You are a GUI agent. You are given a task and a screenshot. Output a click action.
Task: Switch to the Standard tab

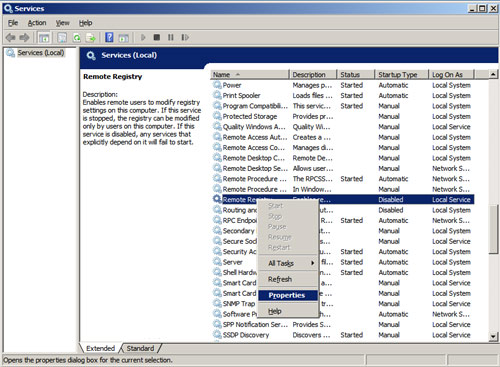[x=140, y=348]
